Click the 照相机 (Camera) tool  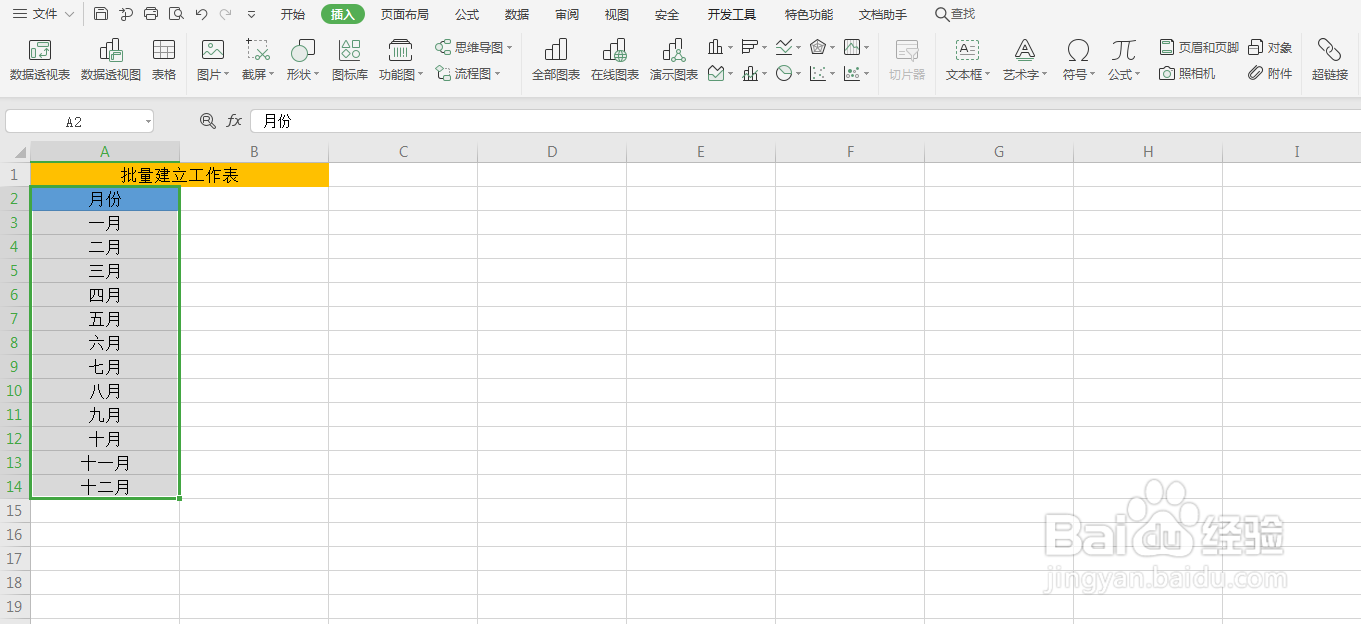click(1188, 73)
